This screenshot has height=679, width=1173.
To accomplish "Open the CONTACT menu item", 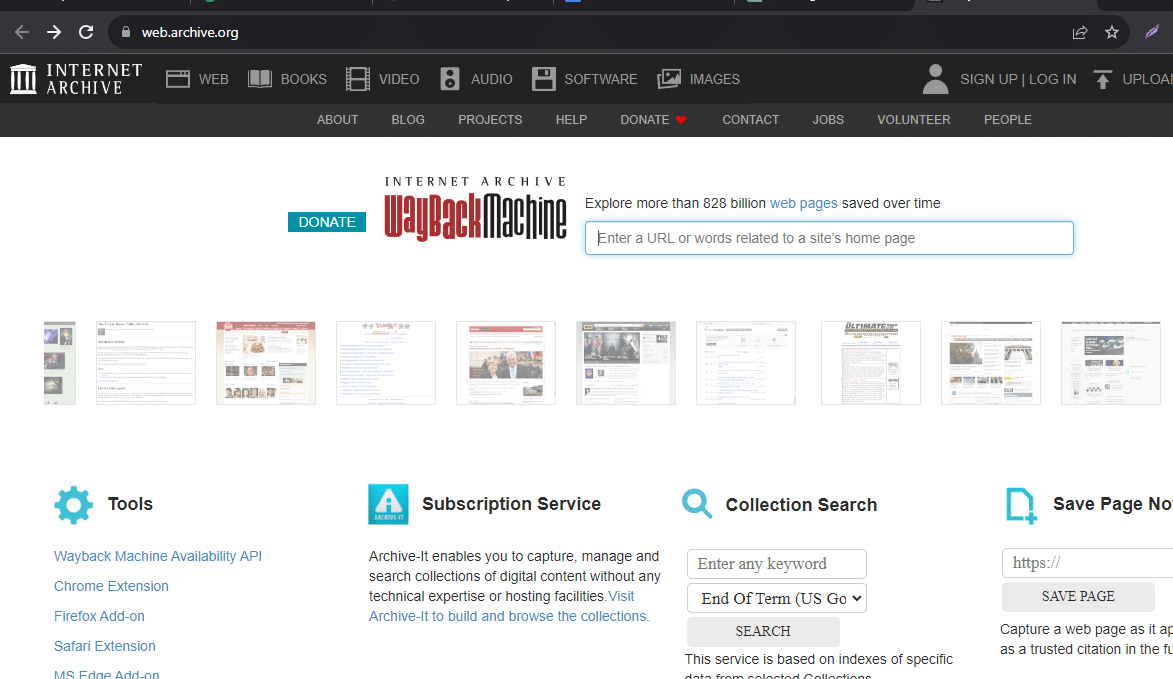I will click(x=750, y=120).
